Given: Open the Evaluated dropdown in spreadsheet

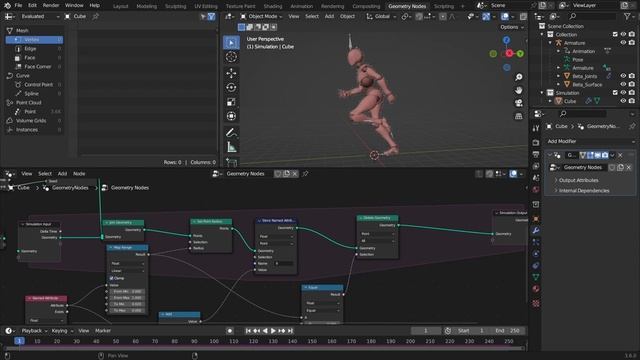Looking at the screenshot, I should tap(40, 16).
